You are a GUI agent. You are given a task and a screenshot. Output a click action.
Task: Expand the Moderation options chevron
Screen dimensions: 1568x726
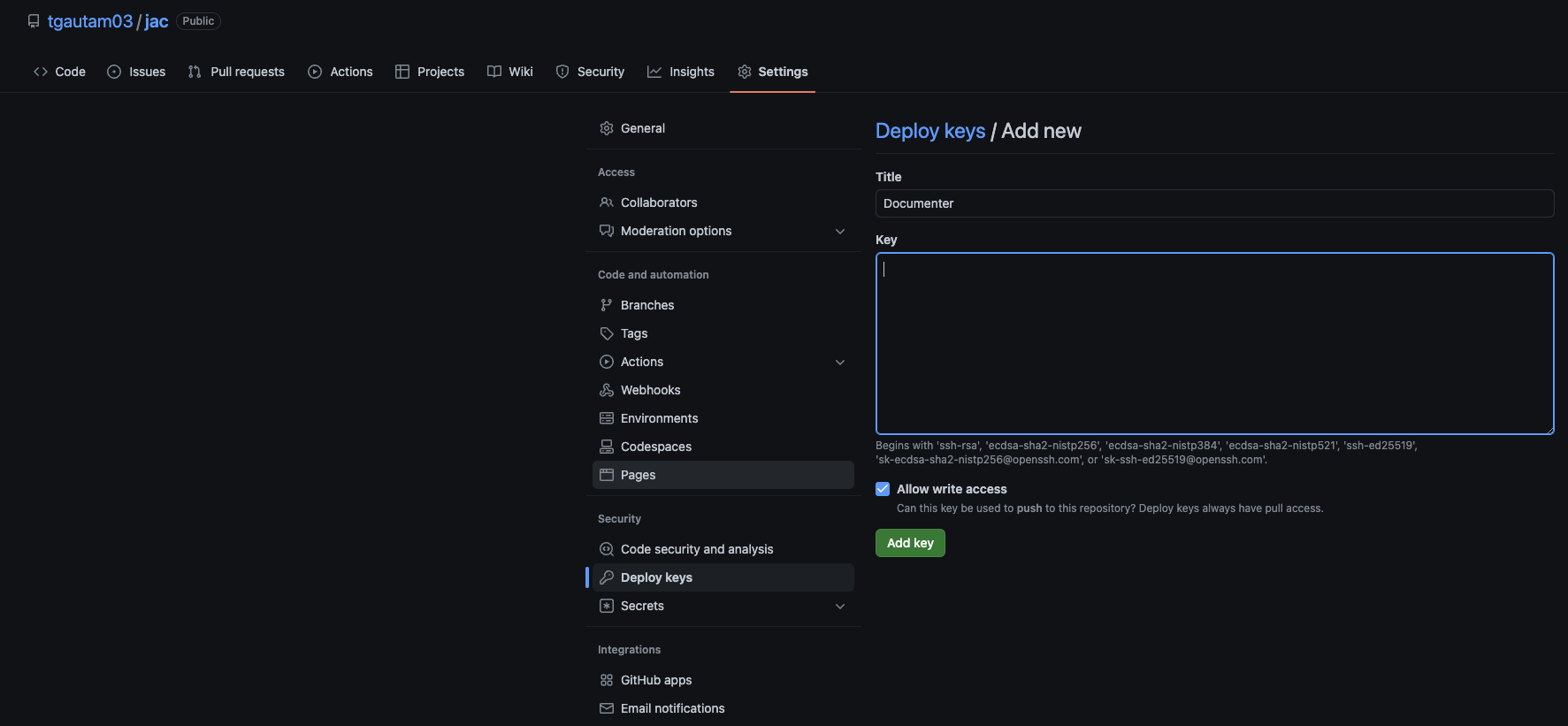tap(840, 231)
